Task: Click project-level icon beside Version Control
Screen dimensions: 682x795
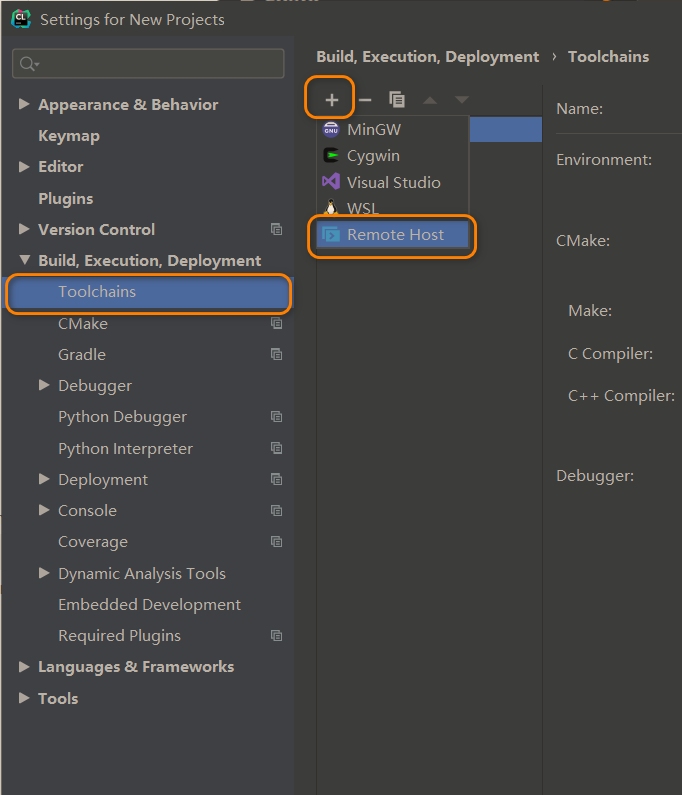Action: [276, 229]
